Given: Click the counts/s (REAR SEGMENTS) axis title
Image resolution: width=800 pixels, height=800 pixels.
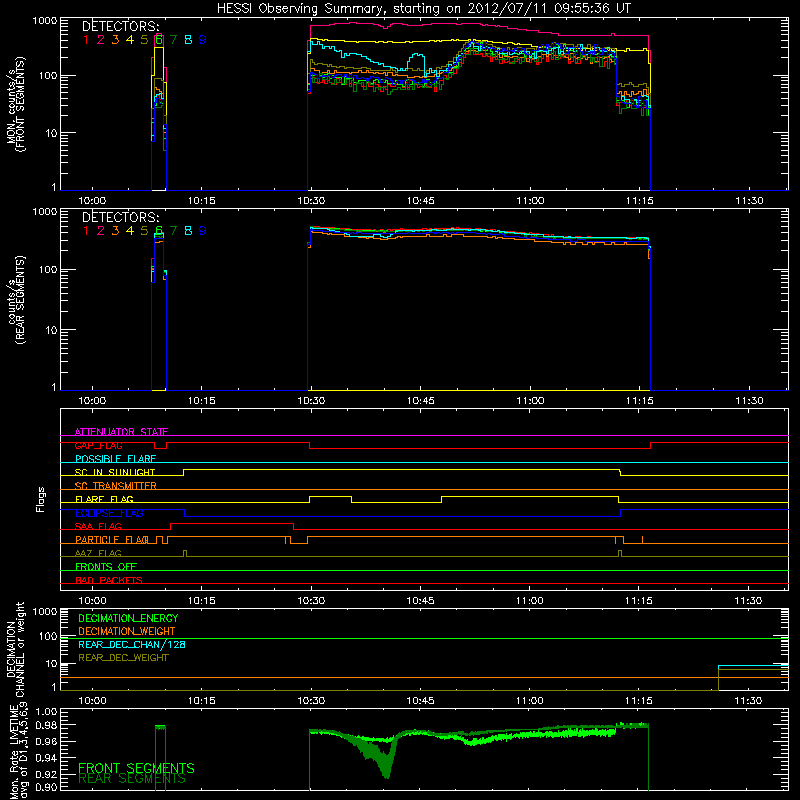Looking at the screenshot, I should (15, 300).
